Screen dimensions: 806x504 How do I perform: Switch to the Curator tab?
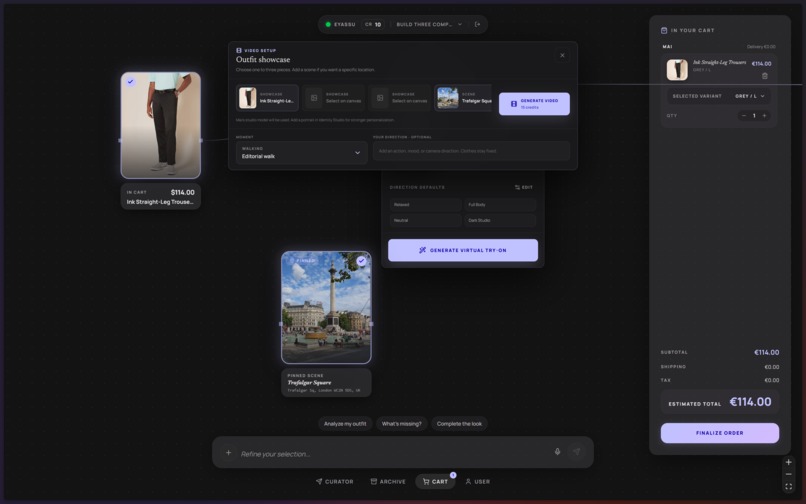[334, 481]
